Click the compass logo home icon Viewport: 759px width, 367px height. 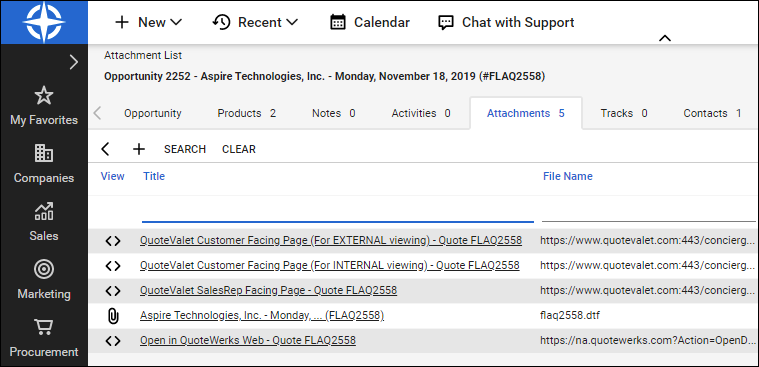[x=44, y=22]
